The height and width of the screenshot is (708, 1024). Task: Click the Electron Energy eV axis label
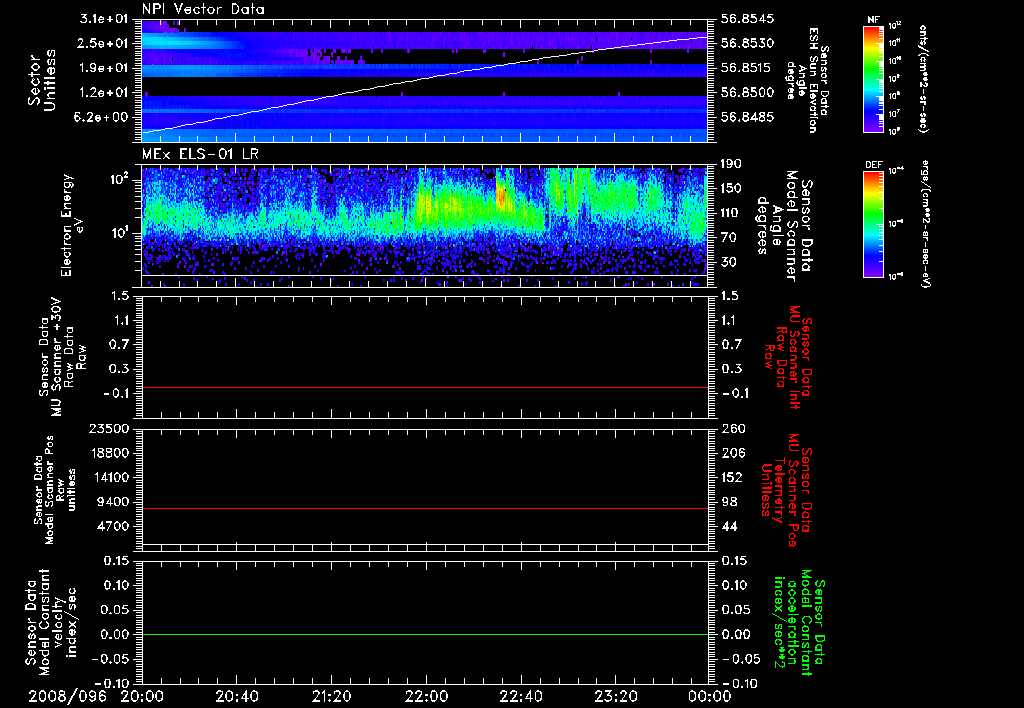click(68, 224)
